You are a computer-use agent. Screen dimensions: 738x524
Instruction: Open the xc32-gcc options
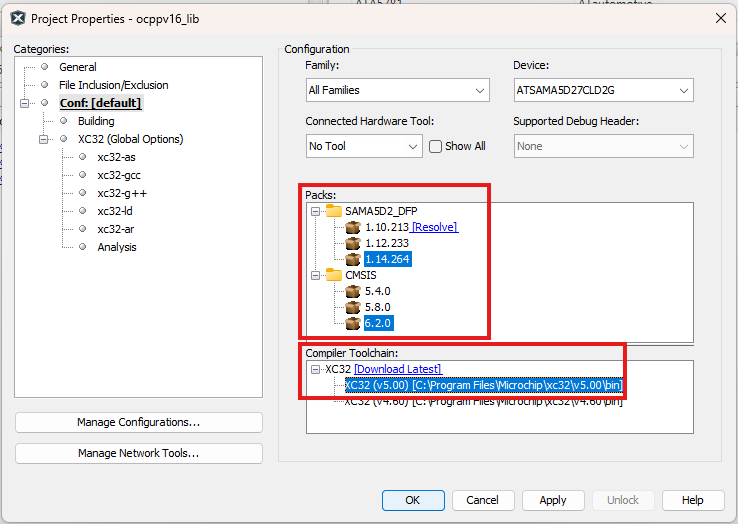[x=119, y=175]
